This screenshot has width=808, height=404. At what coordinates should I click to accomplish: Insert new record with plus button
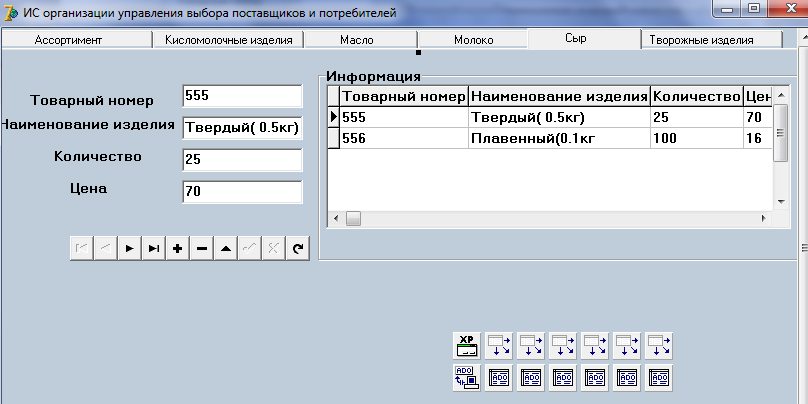tap(178, 248)
